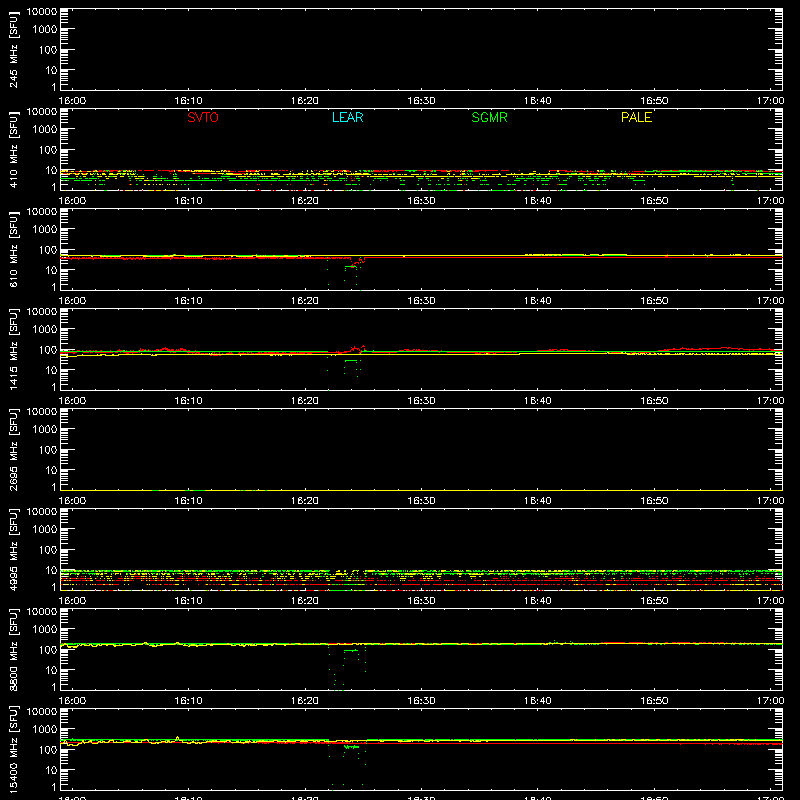The image size is (800, 800).
Task: Click the 16:50 time label under 2695 MHz panel
Action: (x=654, y=501)
